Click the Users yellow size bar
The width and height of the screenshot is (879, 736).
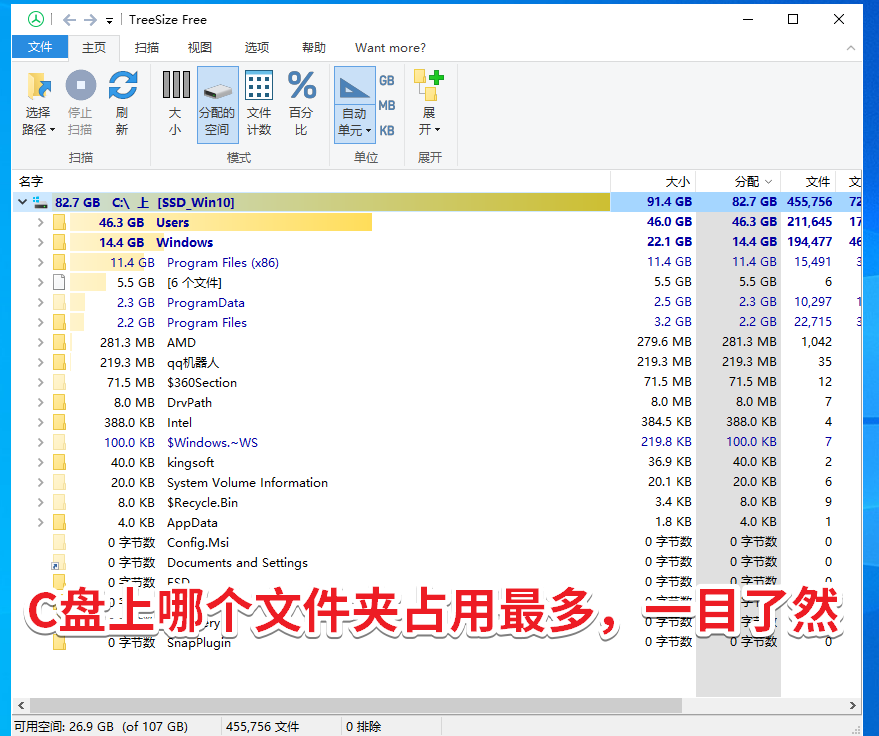click(x=221, y=223)
